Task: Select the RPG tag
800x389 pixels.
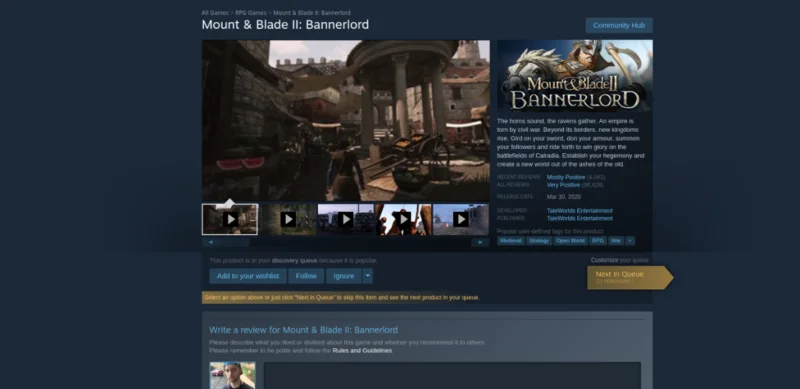Action: click(x=598, y=240)
